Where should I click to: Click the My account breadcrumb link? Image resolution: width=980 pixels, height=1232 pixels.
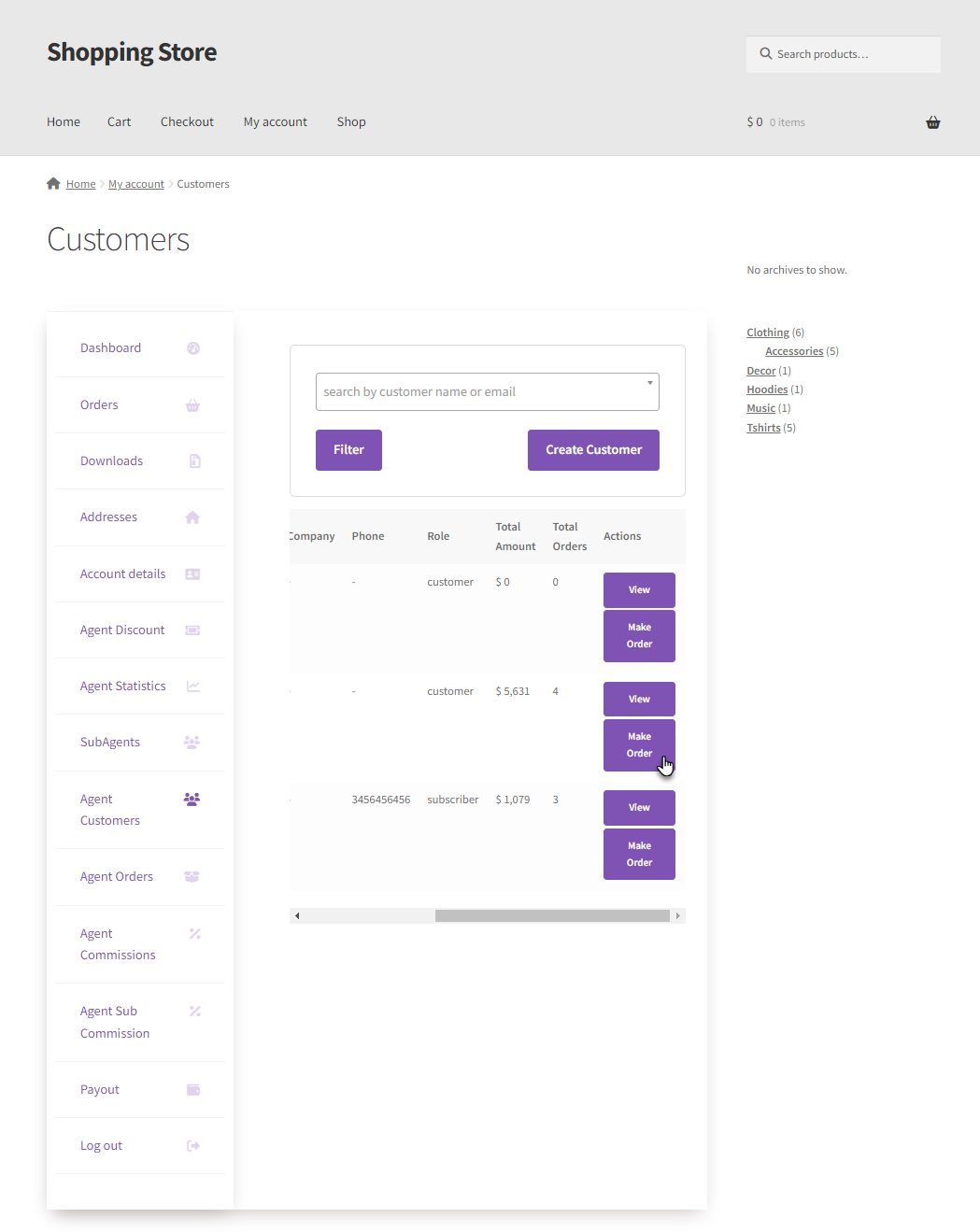[x=136, y=184]
